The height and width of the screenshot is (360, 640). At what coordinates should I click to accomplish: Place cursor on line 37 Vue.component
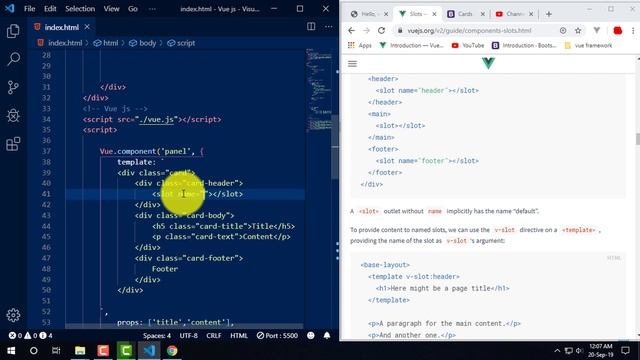coord(151,151)
